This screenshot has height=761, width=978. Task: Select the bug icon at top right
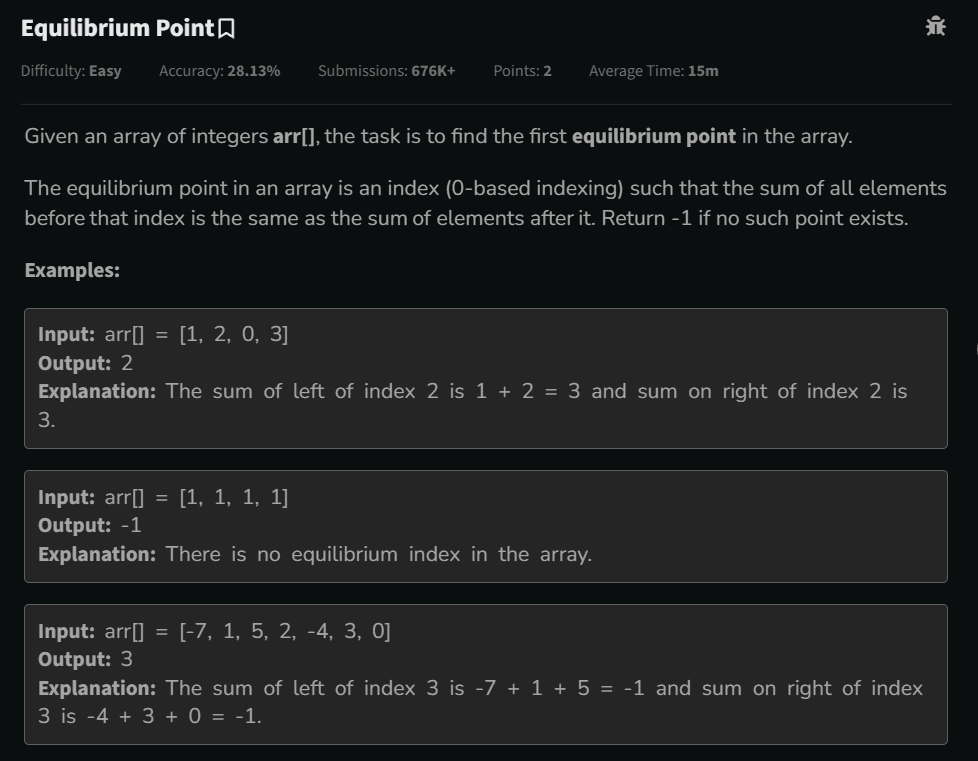tap(935, 27)
